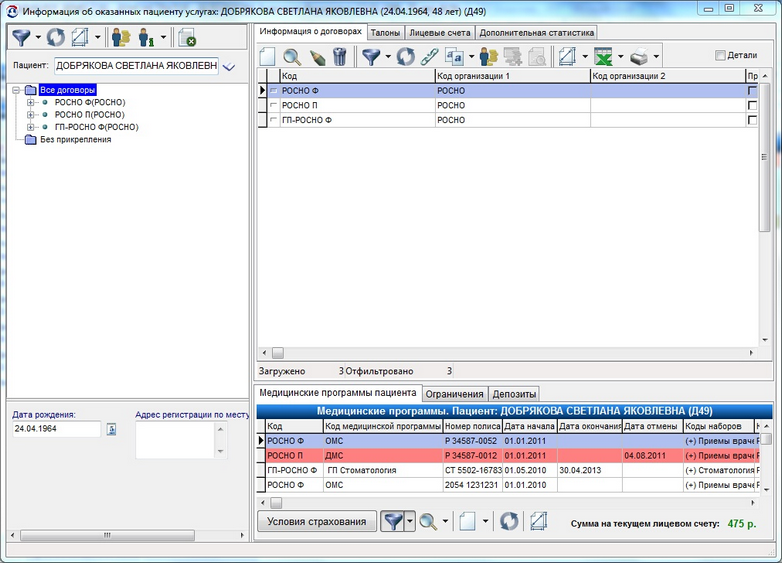782x563 pixels.
Task: Delete the record with the trash bin icon
Action: click(x=340, y=56)
